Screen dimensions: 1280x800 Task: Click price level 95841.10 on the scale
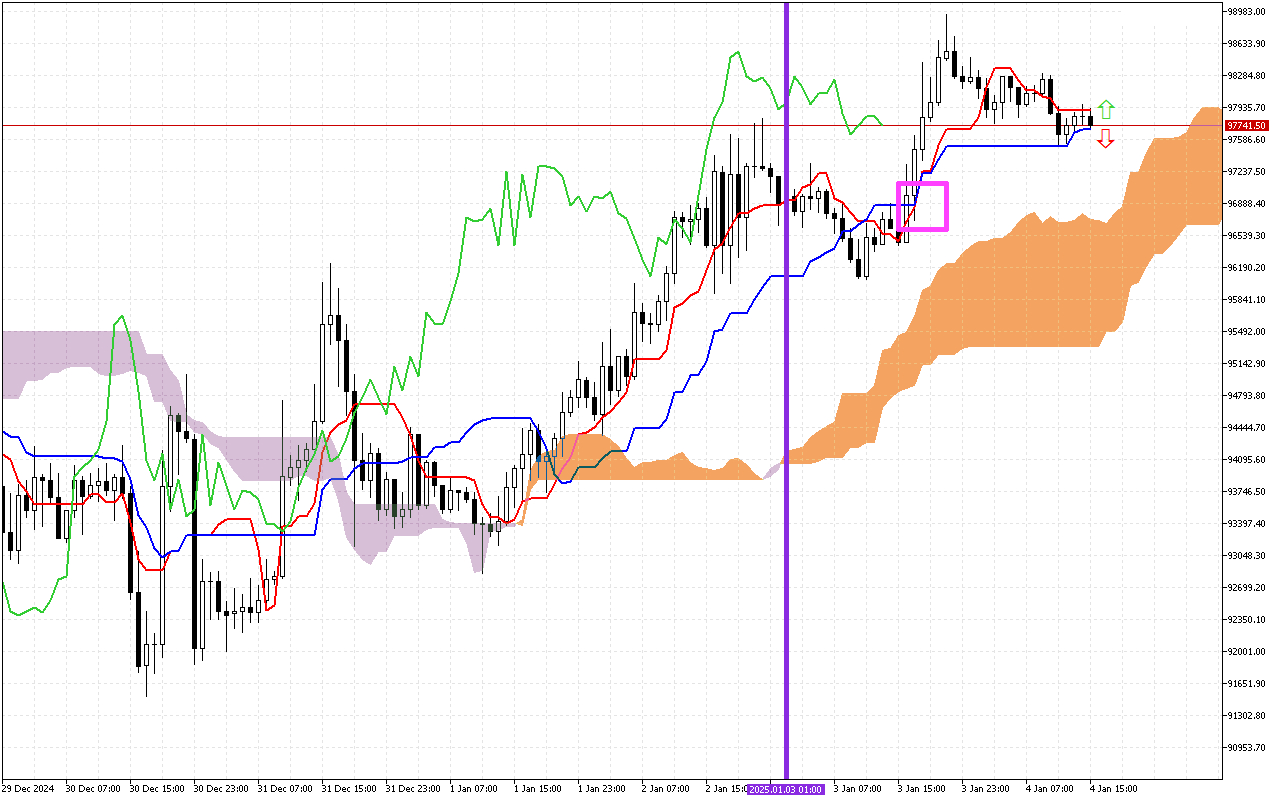click(x=1246, y=300)
